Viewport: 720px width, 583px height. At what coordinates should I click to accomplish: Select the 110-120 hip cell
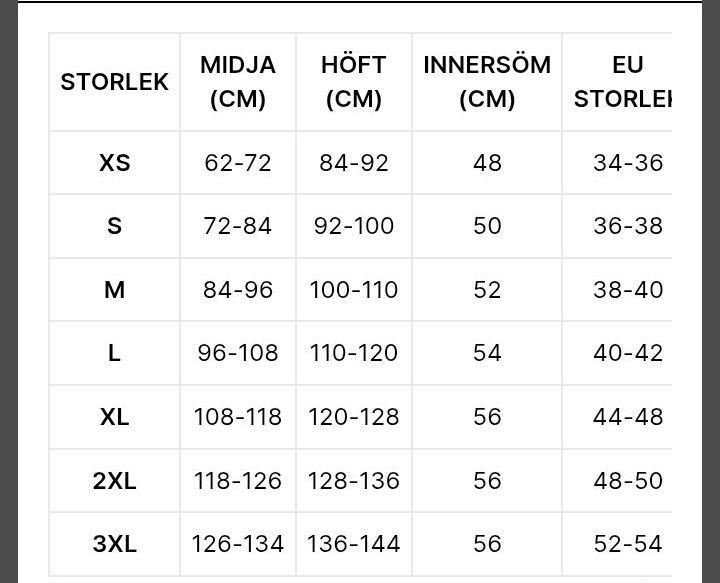(x=354, y=353)
